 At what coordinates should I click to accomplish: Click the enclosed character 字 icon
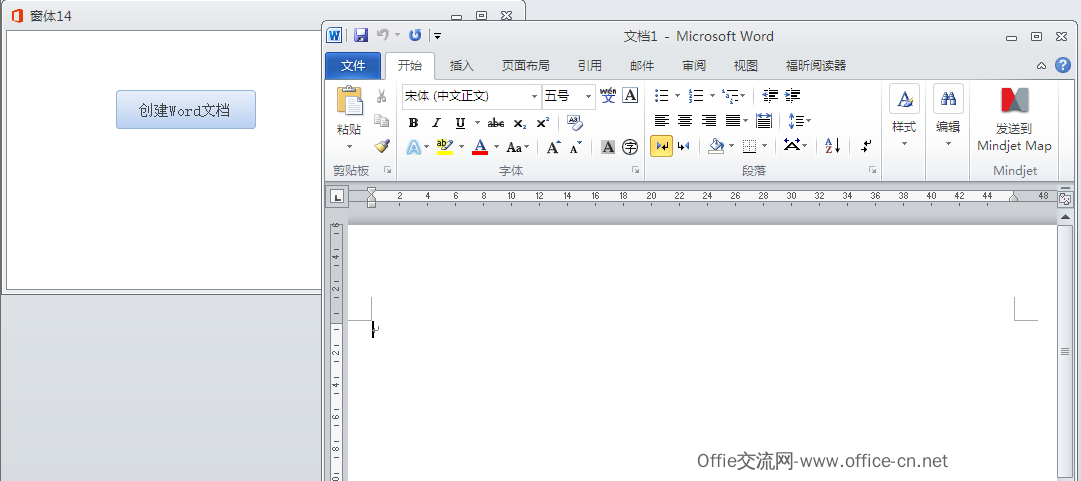point(630,147)
